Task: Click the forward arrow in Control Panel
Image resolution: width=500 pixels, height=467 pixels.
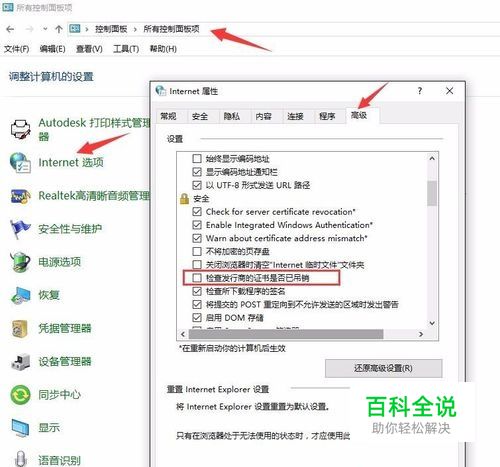Action: (30, 29)
